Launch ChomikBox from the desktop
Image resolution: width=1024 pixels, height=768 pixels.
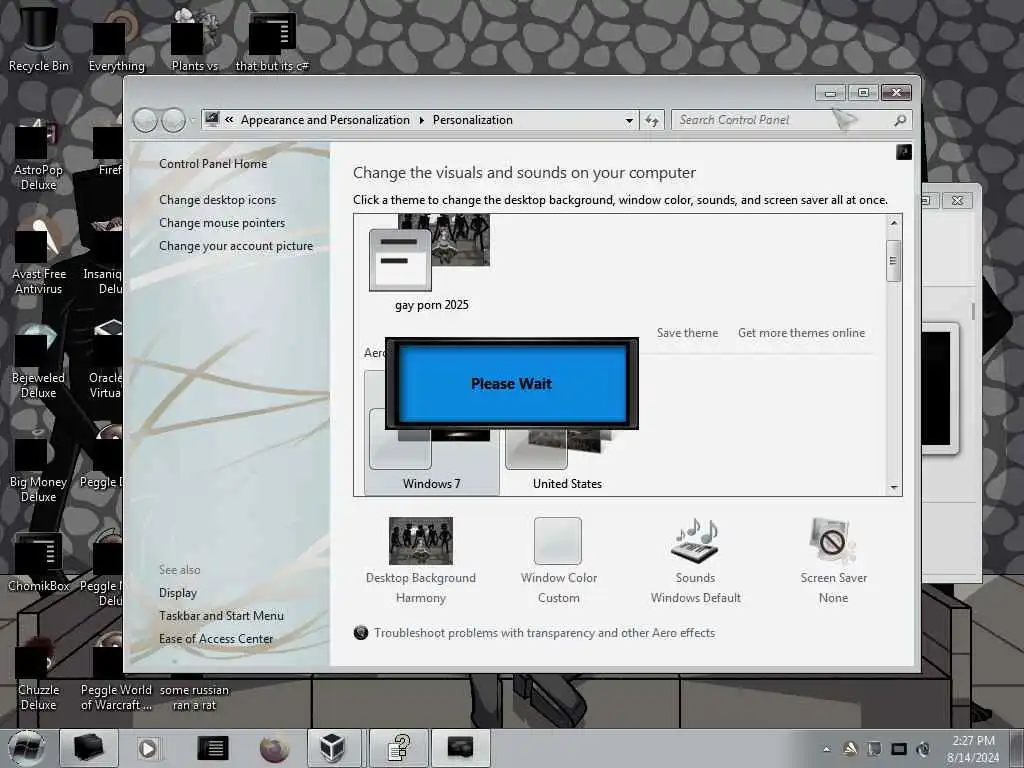pos(38,562)
